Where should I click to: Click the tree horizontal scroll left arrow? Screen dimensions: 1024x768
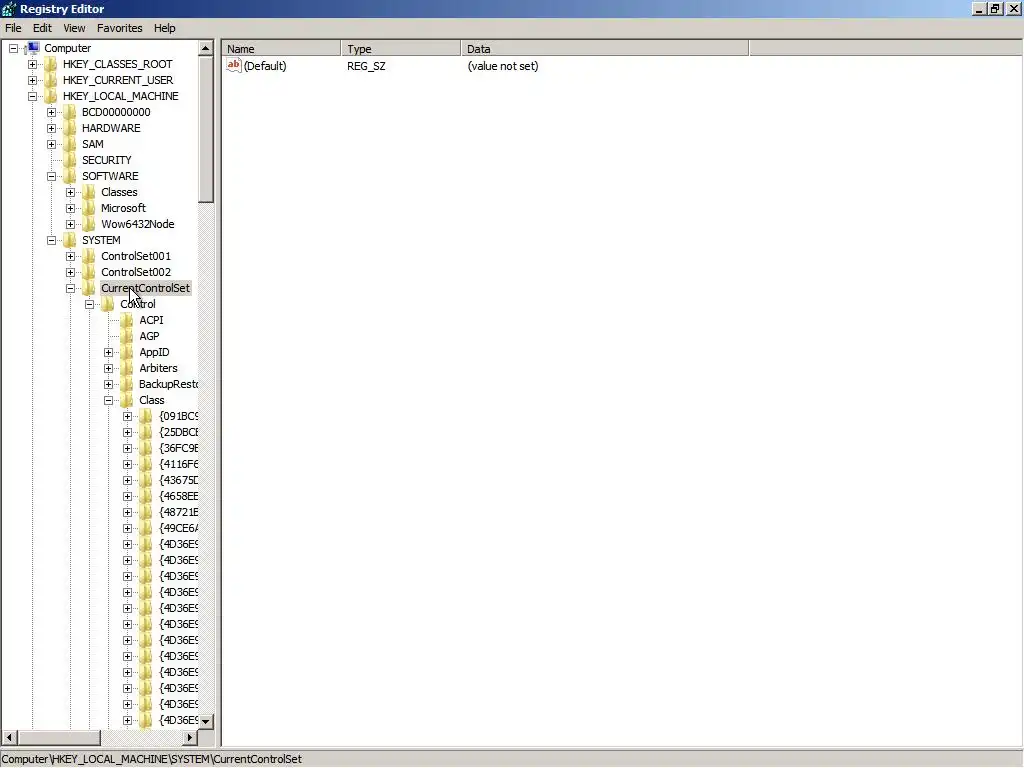point(9,737)
